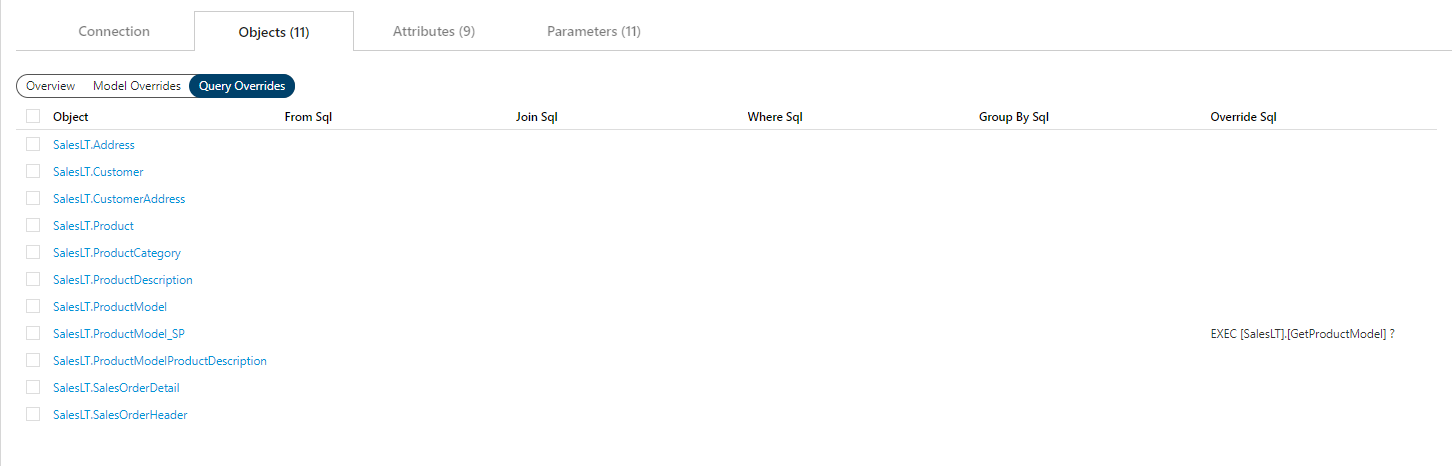Open the Parameters (11) tab
The height and width of the screenshot is (466, 1455).
[x=593, y=31]
